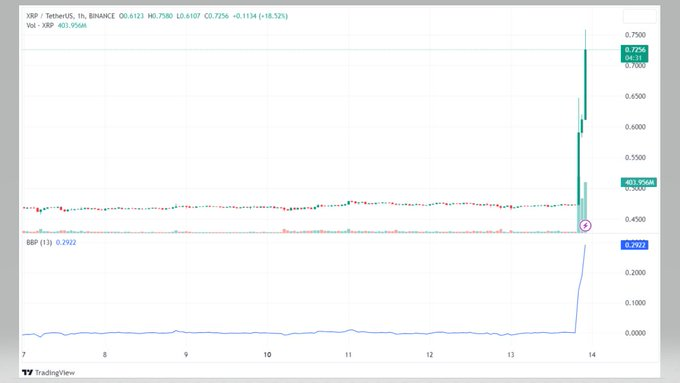
Task: Click date label 14 on time axis
Action: pyautogui.click(x=592, y=355)
